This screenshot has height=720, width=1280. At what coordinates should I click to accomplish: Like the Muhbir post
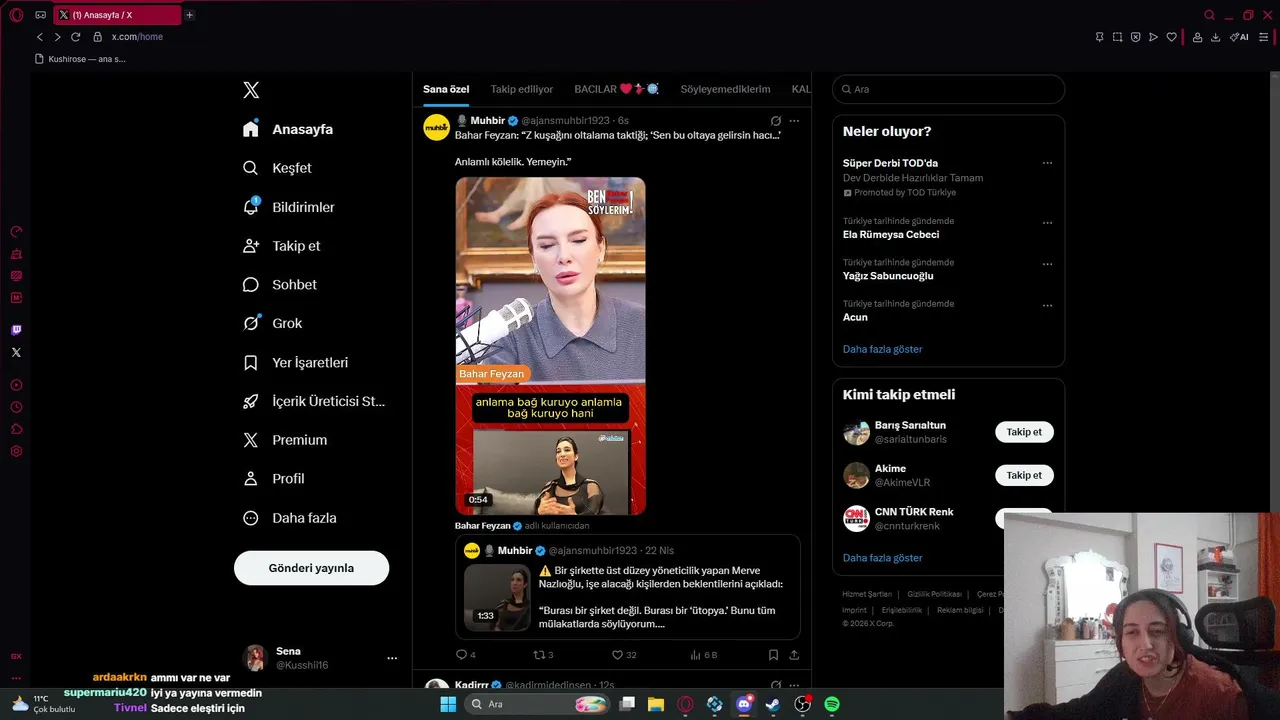point(617,655)
